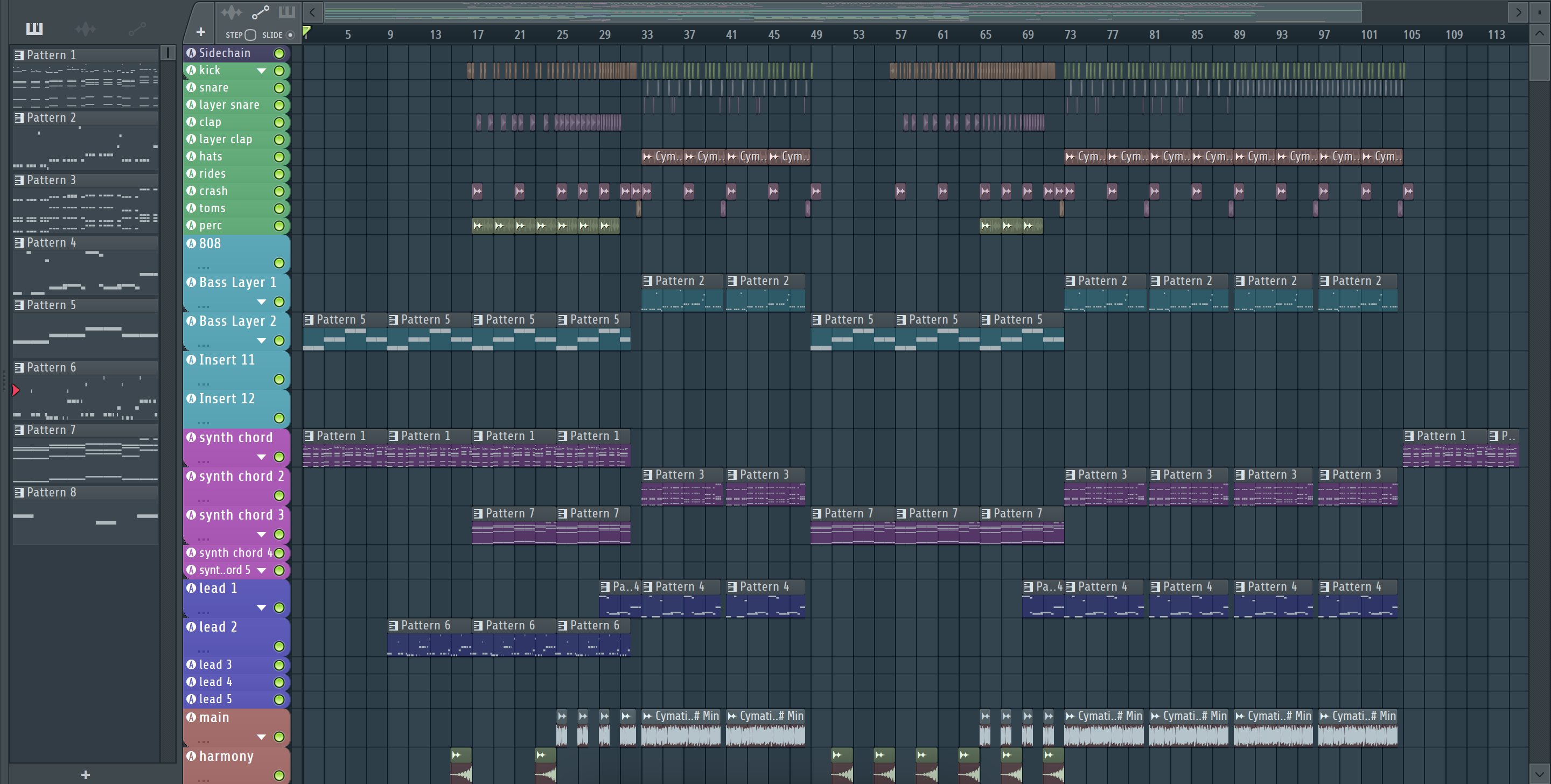Select the first perc audio clip icon
The width and height of the screenshot is (1551, 784).
point(478,226)
